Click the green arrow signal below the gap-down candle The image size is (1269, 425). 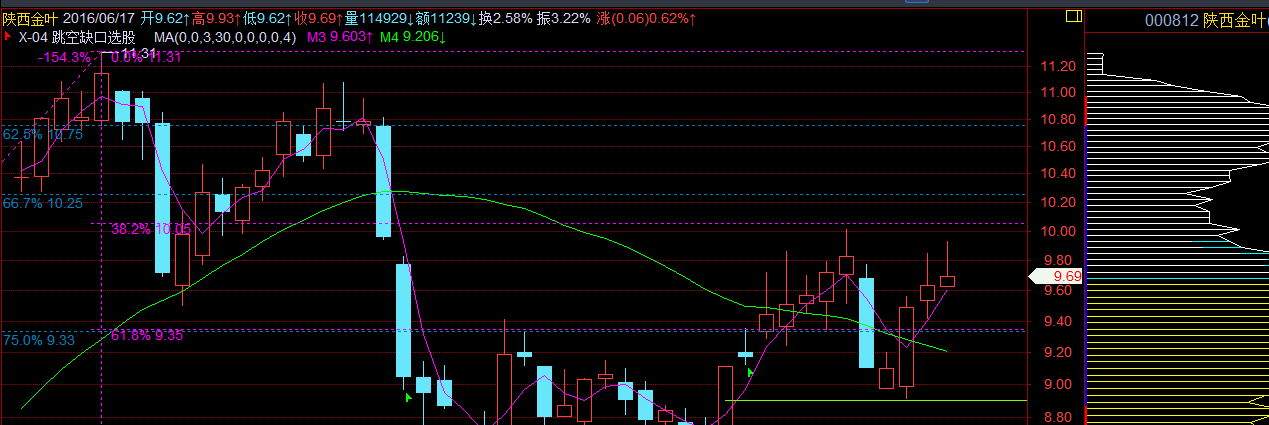(x=407, y=397)
